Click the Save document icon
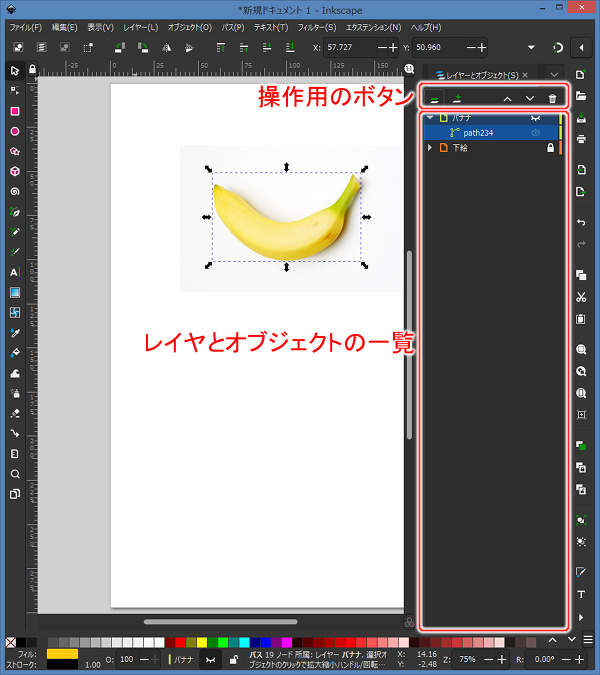 [581, 118]
